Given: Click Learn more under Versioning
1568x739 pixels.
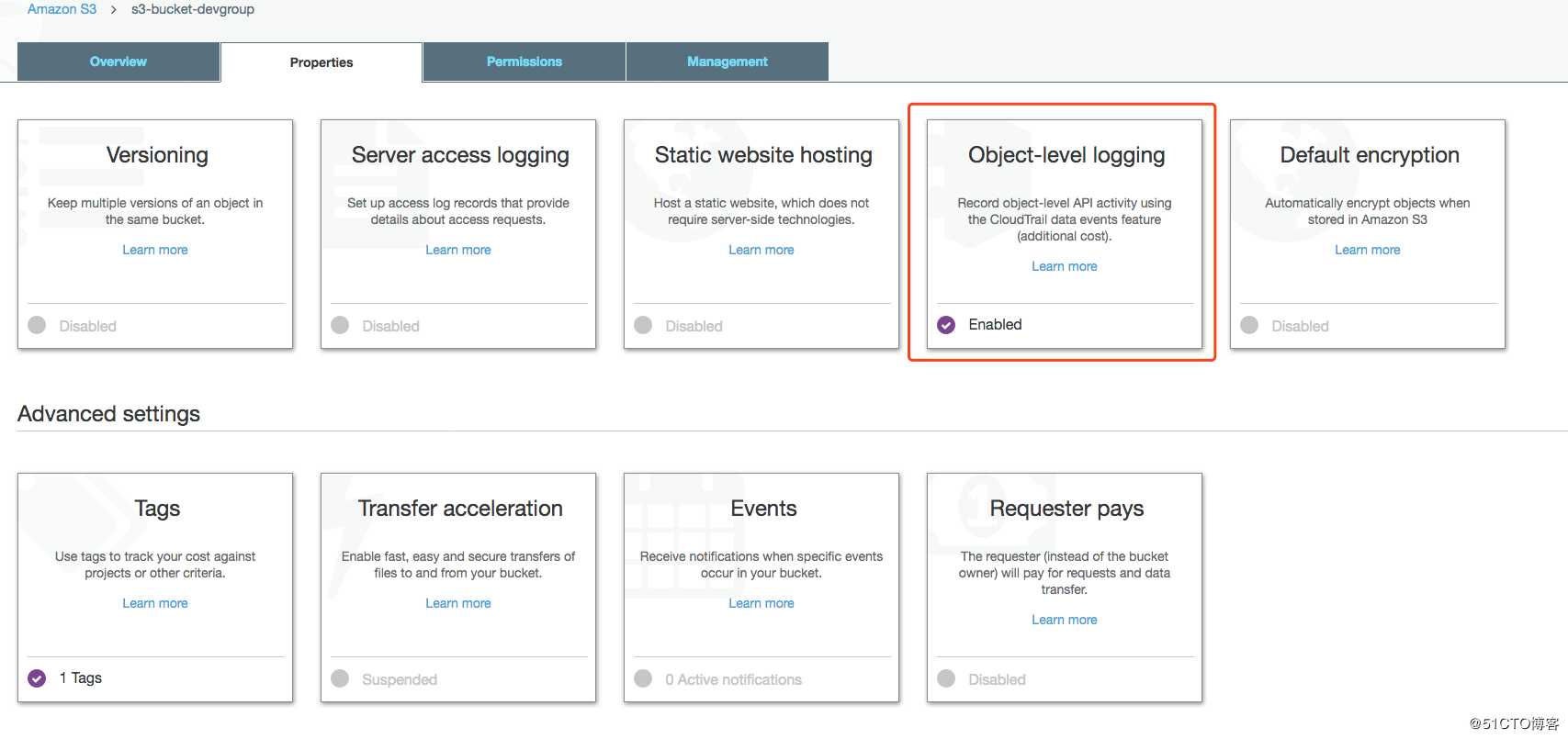Looking at the screenshot, I should tap(155, 250).
